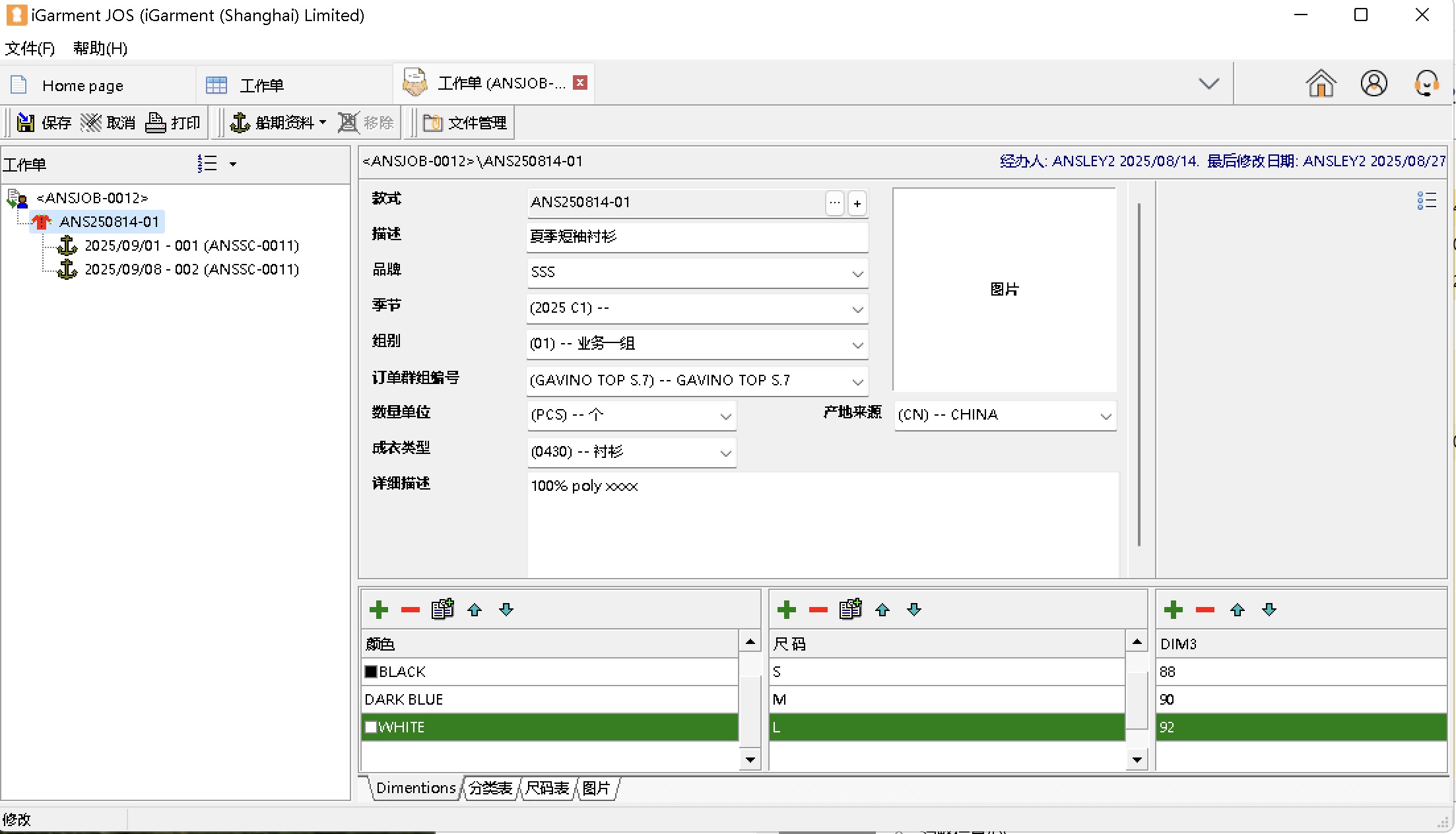Select shipment 2025/09/08 - 002 in the tree

[x=191, y=269]
